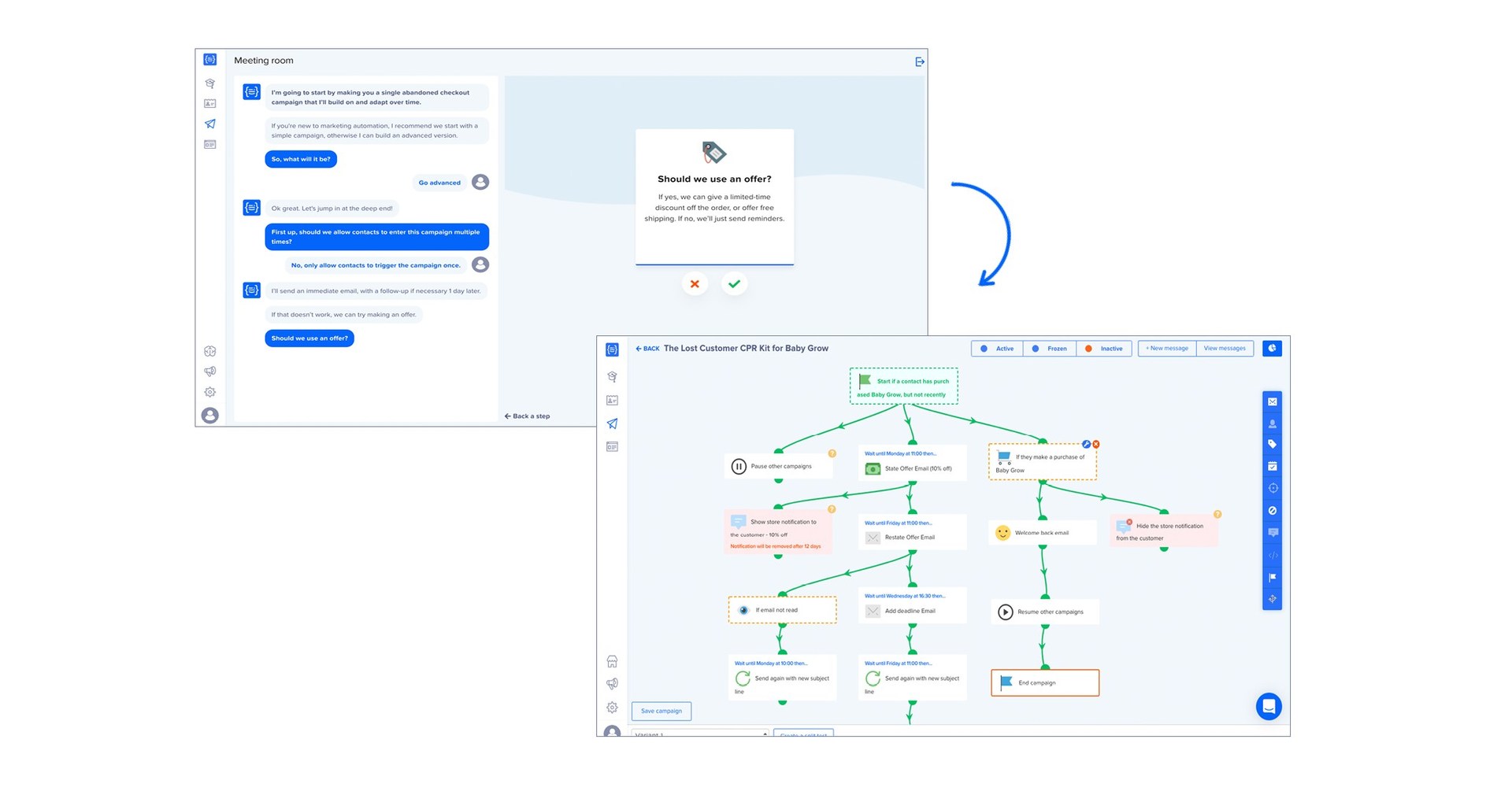The height and width of the screenshot is (791, 1512).
Task: Click the code icon in the right toolbar
Action: pyautogui.click(x=1273, y=555)
